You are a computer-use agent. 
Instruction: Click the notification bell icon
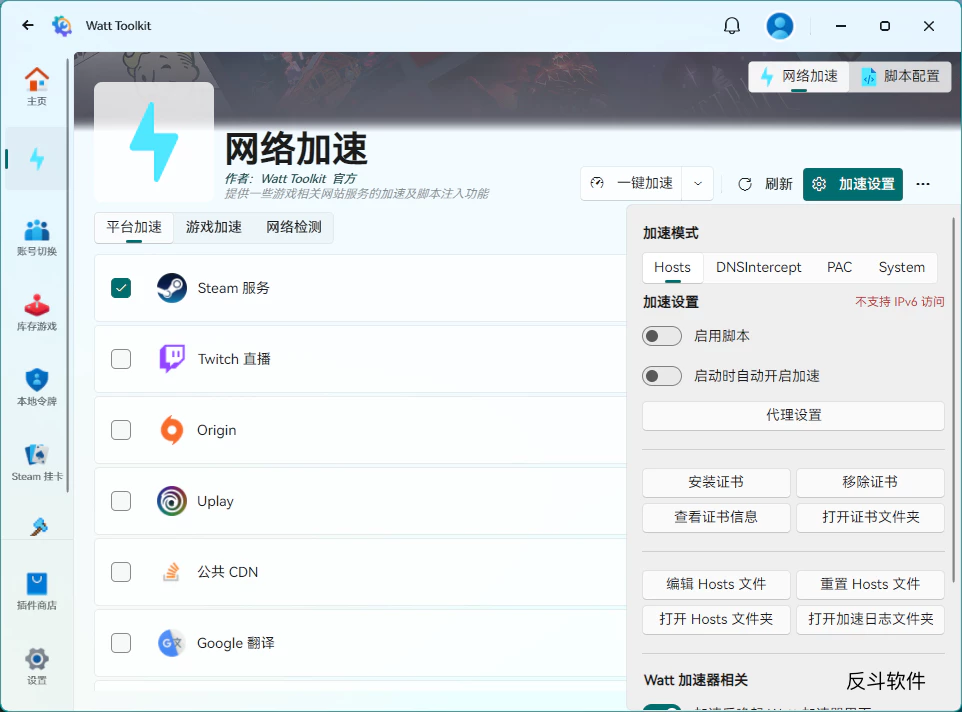(732, 26)
